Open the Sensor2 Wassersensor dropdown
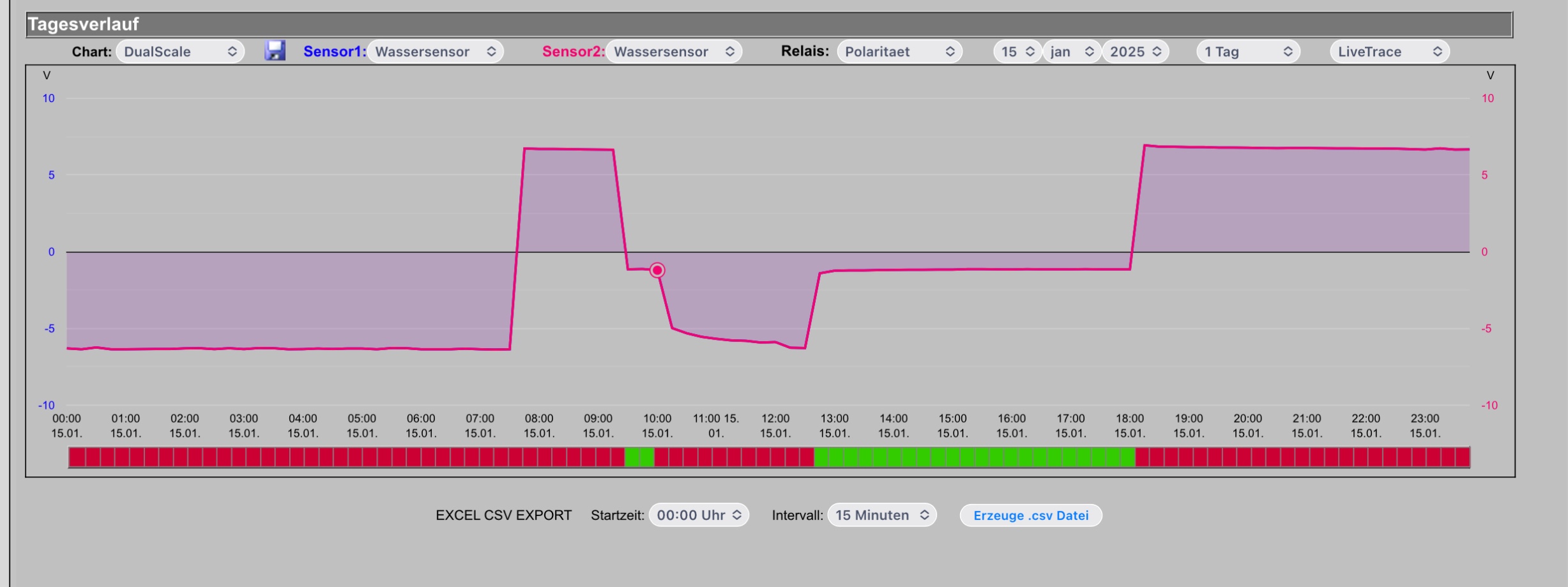 pos(674,52)
